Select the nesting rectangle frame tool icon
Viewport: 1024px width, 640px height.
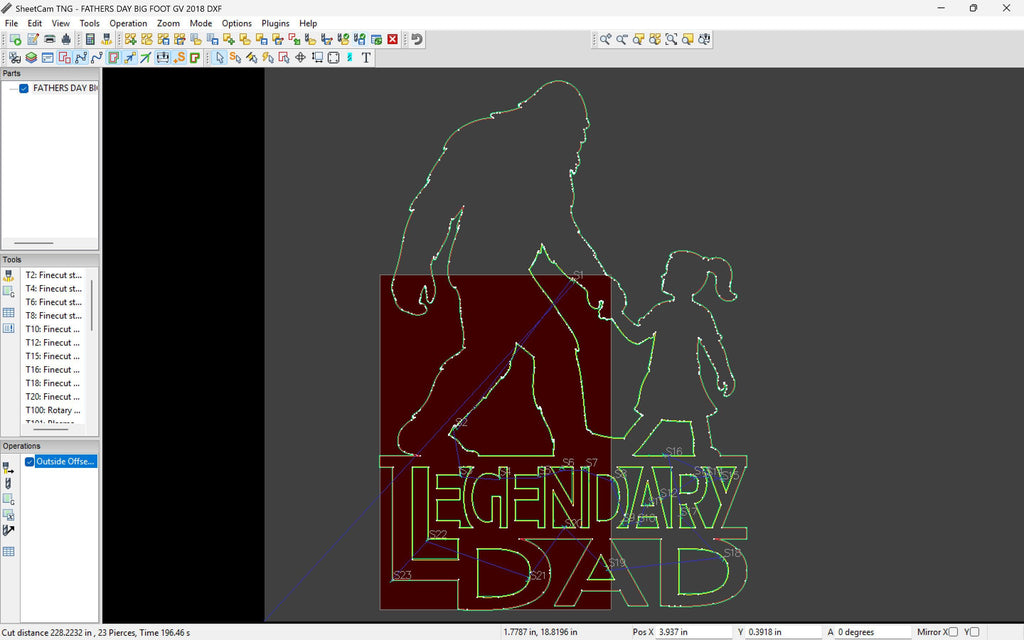[x=334, y=57]
